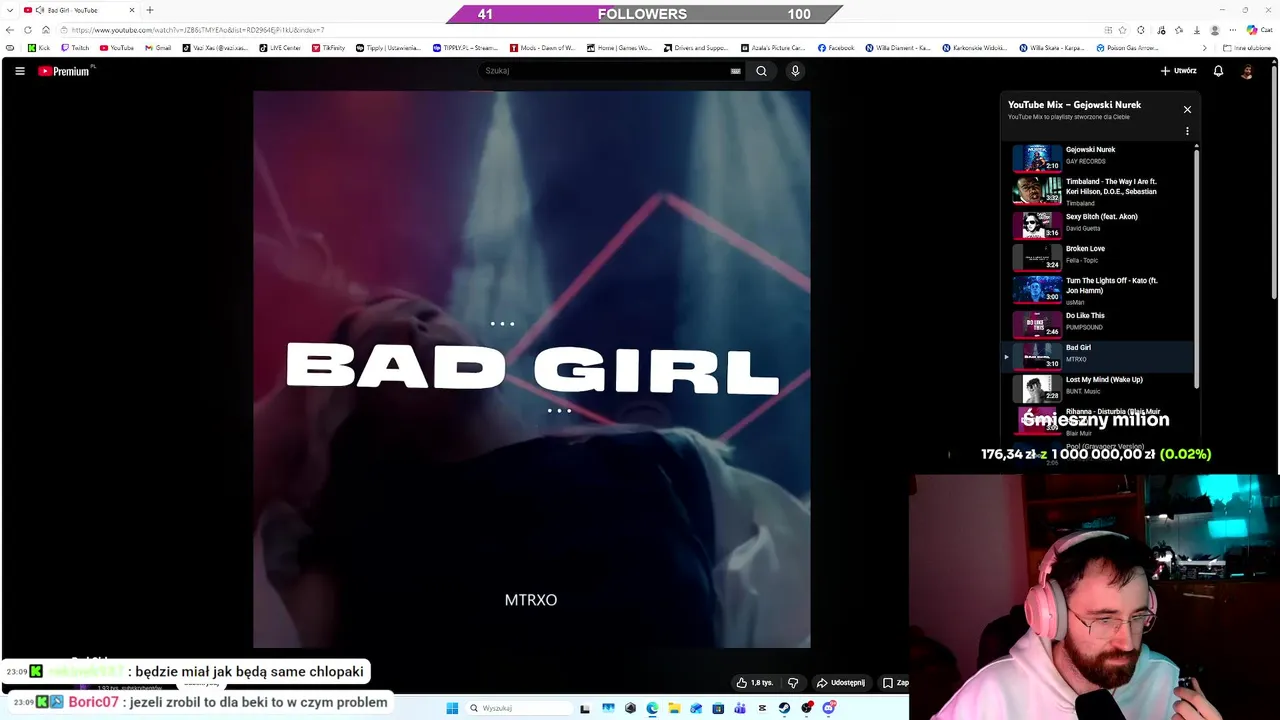Select 'Broken Love' in the playlist
This screenshot has width=1280, height=720.
tap(1099, 256)
